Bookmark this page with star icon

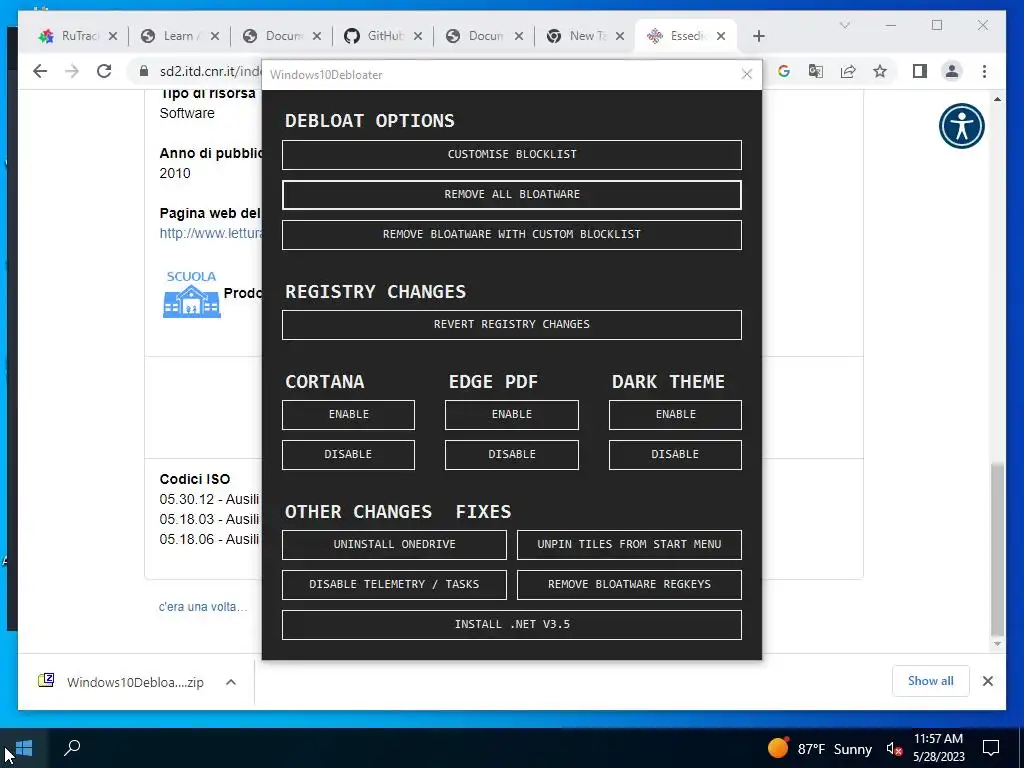[x=880, y=71]
